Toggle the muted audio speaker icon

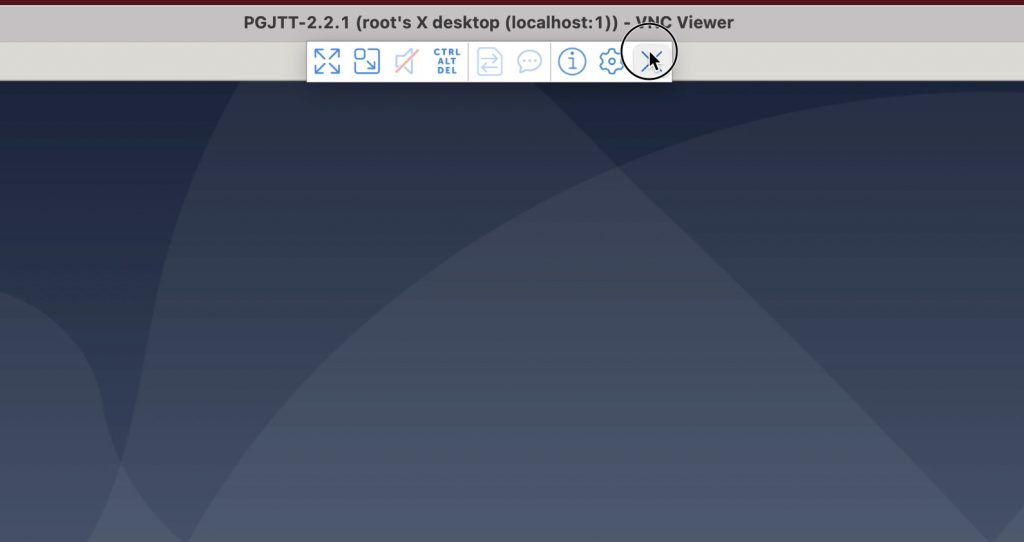click(406, 61)
